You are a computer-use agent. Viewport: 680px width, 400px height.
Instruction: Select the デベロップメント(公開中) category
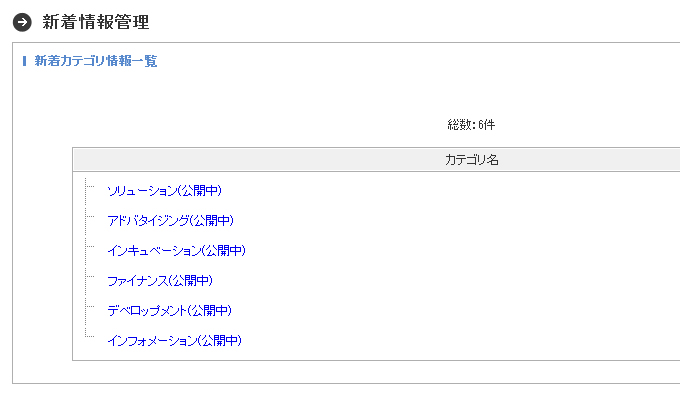(x=170, y=311)
